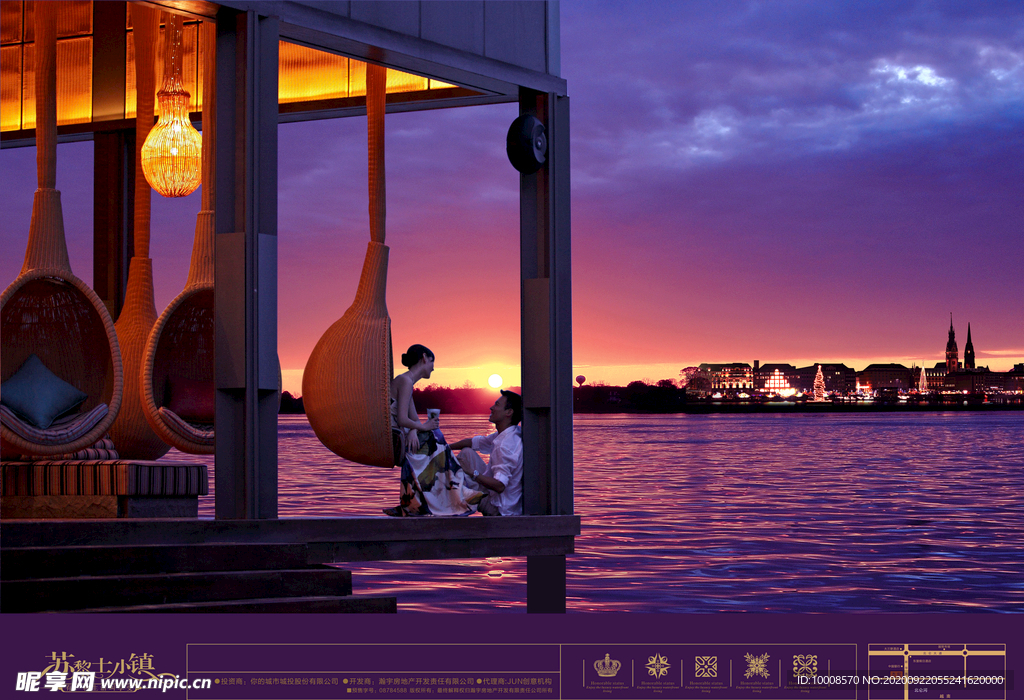This screenshot has width=1024, height=700.
Task: Click the blue cushion in the hanging chair
Action: (40, 392)
